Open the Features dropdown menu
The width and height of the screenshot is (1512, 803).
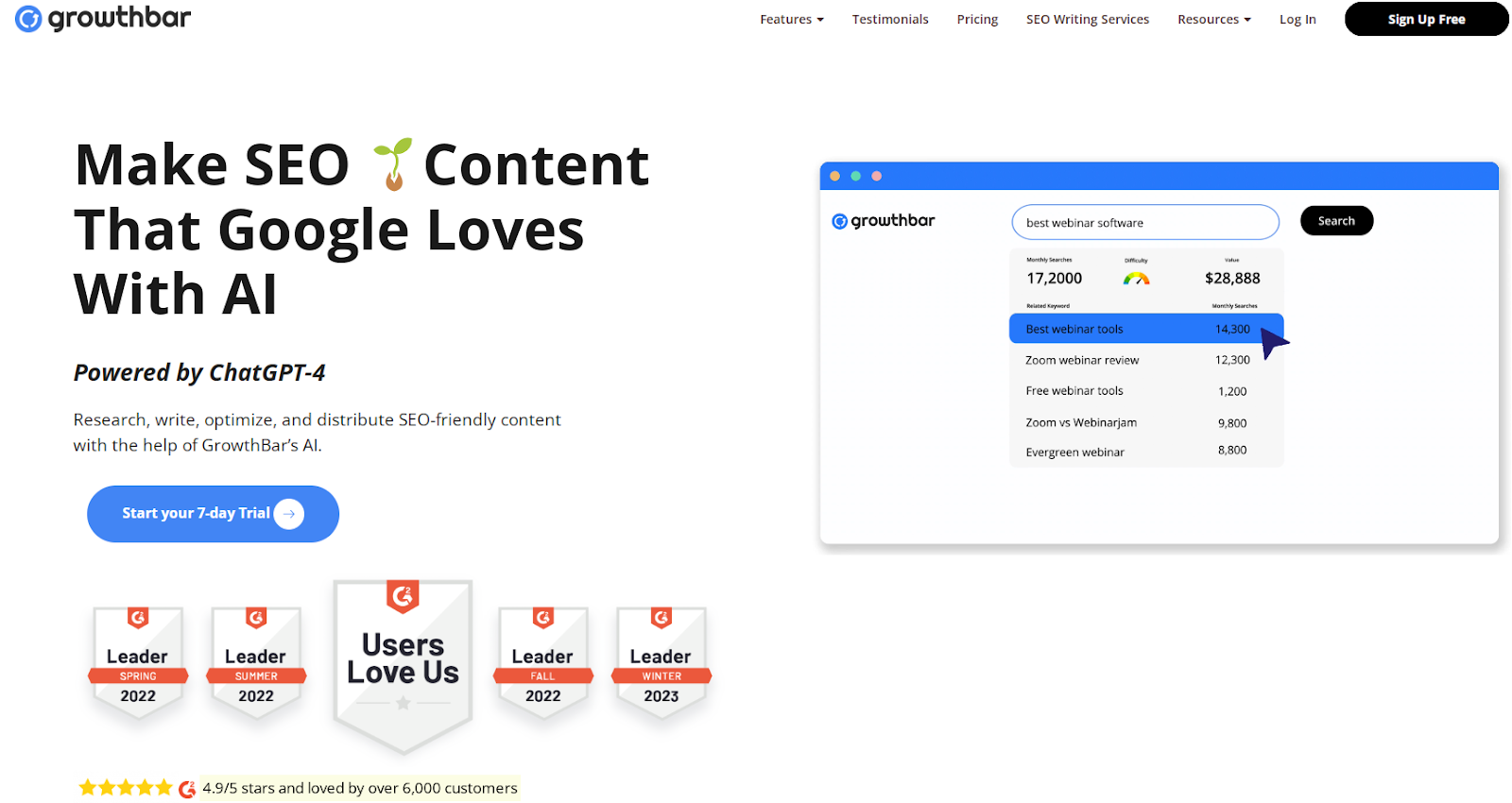[x=792, y=19]
